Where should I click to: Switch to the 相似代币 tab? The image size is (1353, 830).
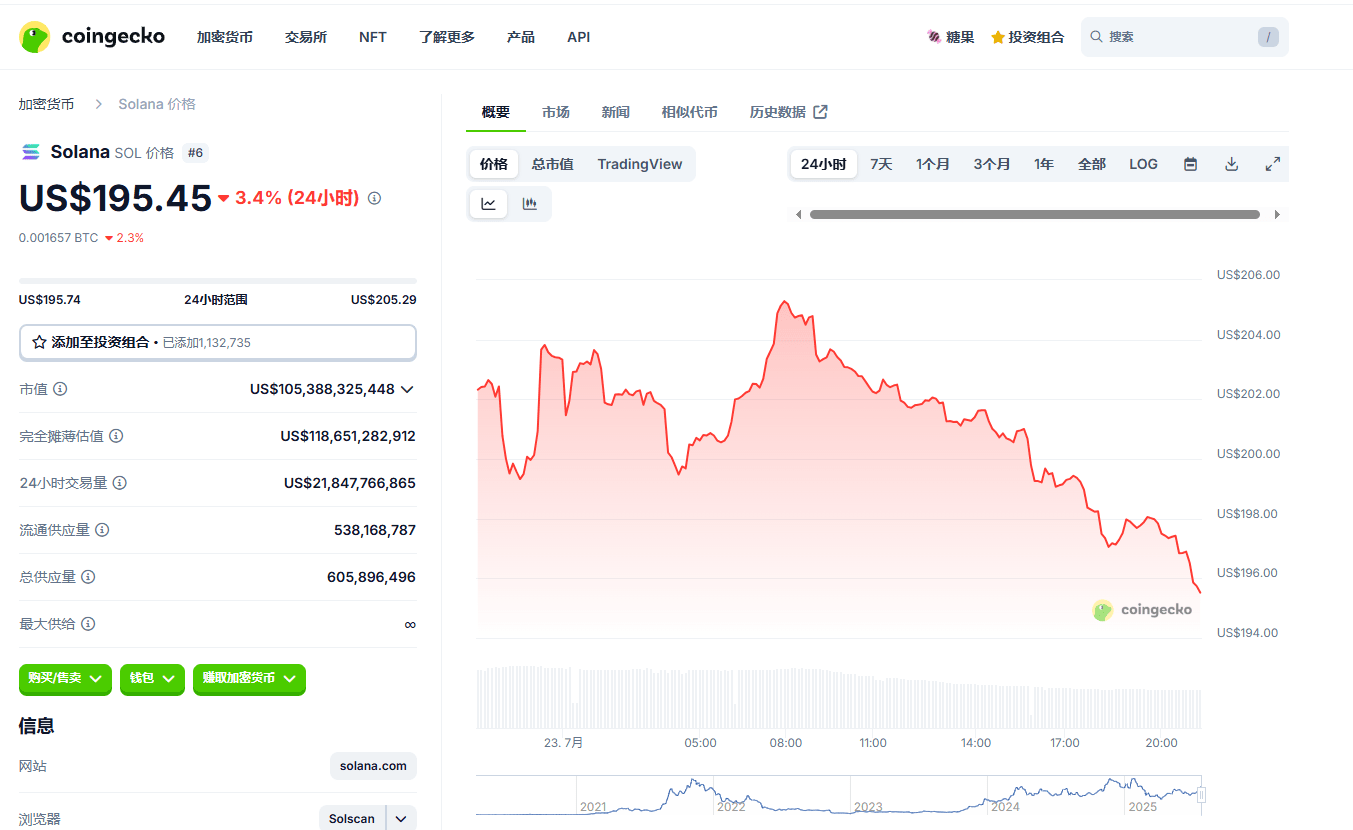(x=689, y=112)
